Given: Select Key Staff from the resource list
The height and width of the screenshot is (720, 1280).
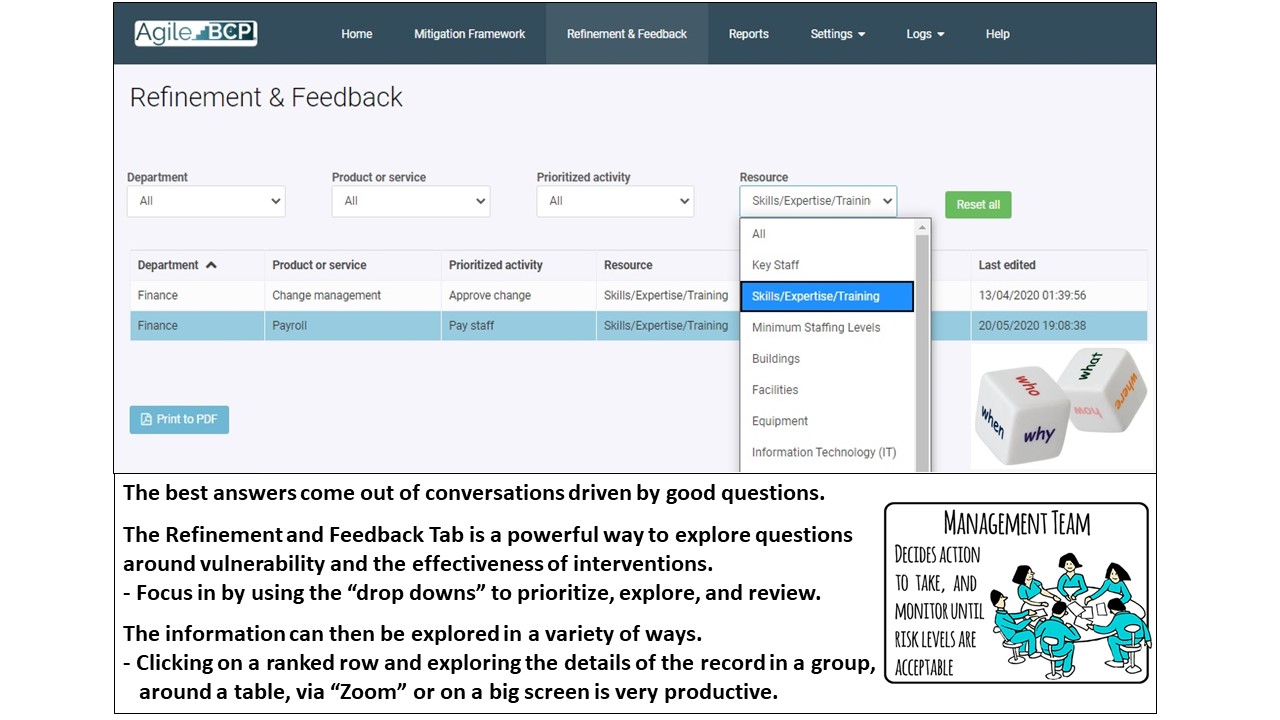Looking at the screenshot, I should tap(775, 265).
